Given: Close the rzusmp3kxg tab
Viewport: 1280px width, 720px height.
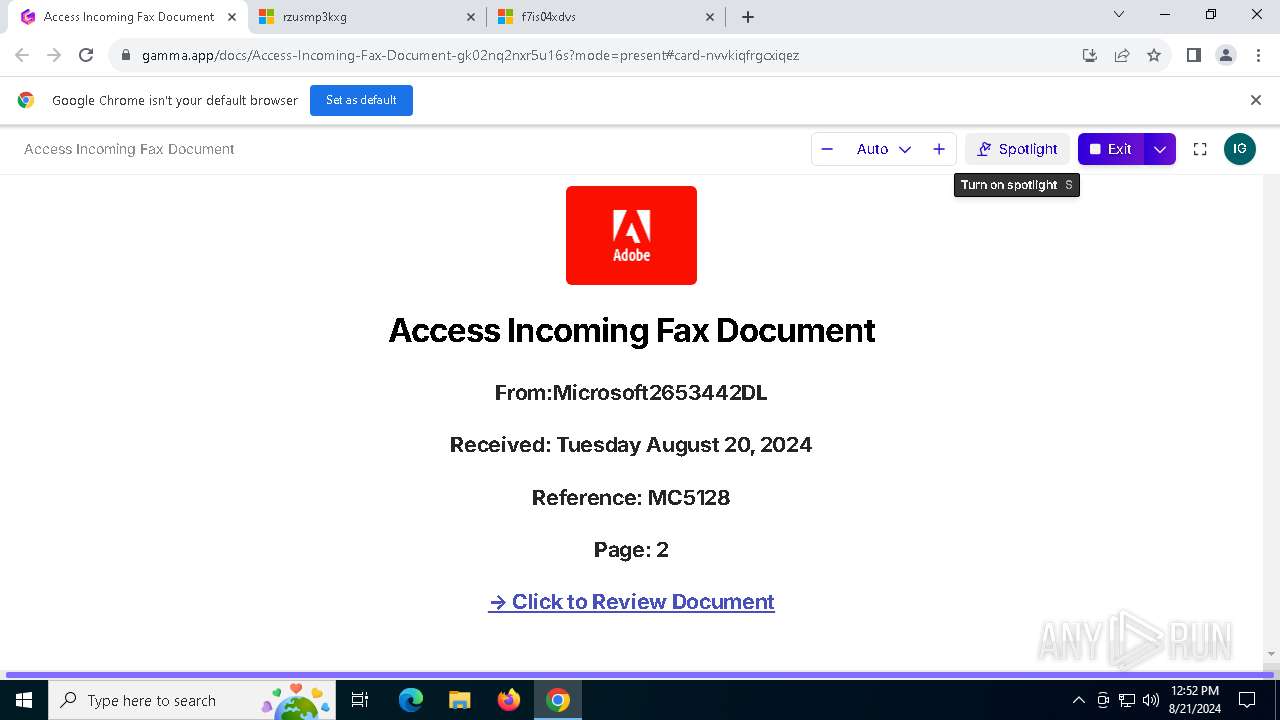Looking at the screenshot, I should click(x=471, y=16).
